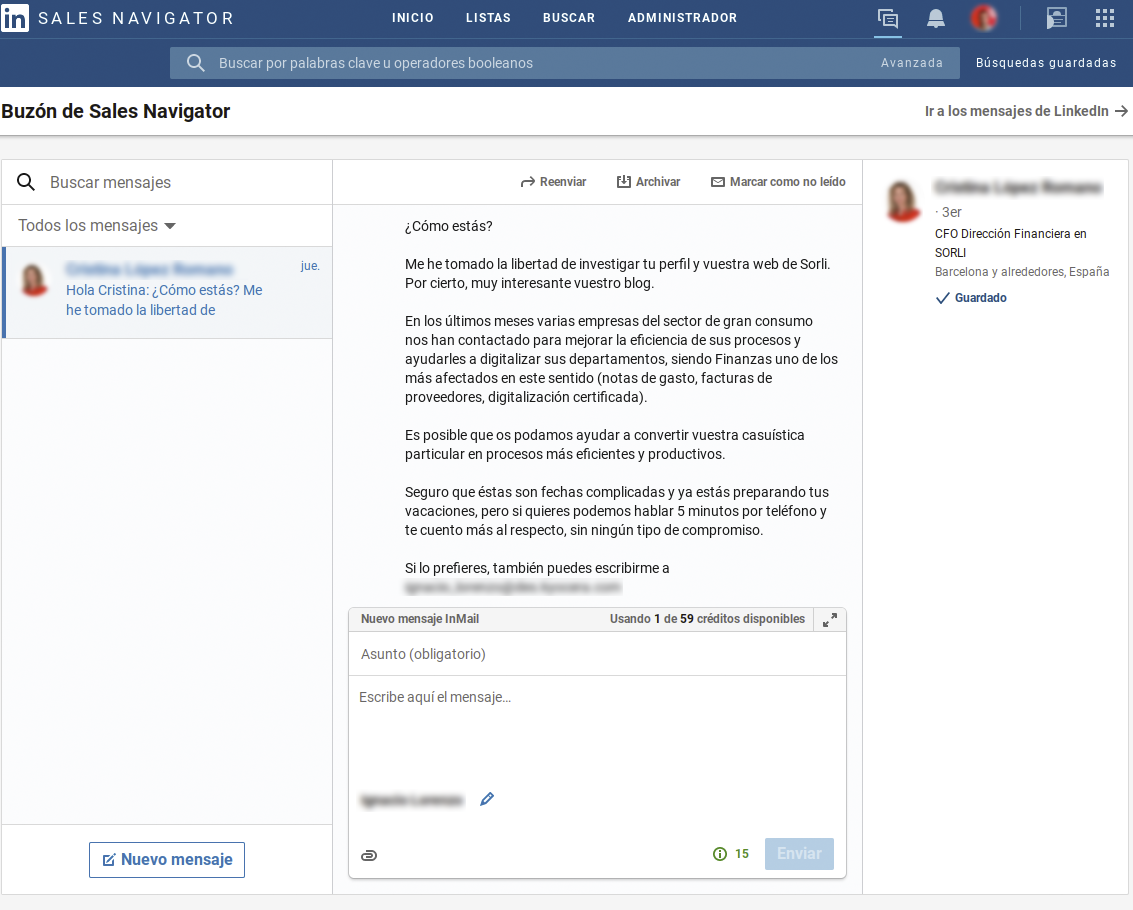
Task: Expand the InMail composer with arrows icon
Action: click(x=830, y=619)
